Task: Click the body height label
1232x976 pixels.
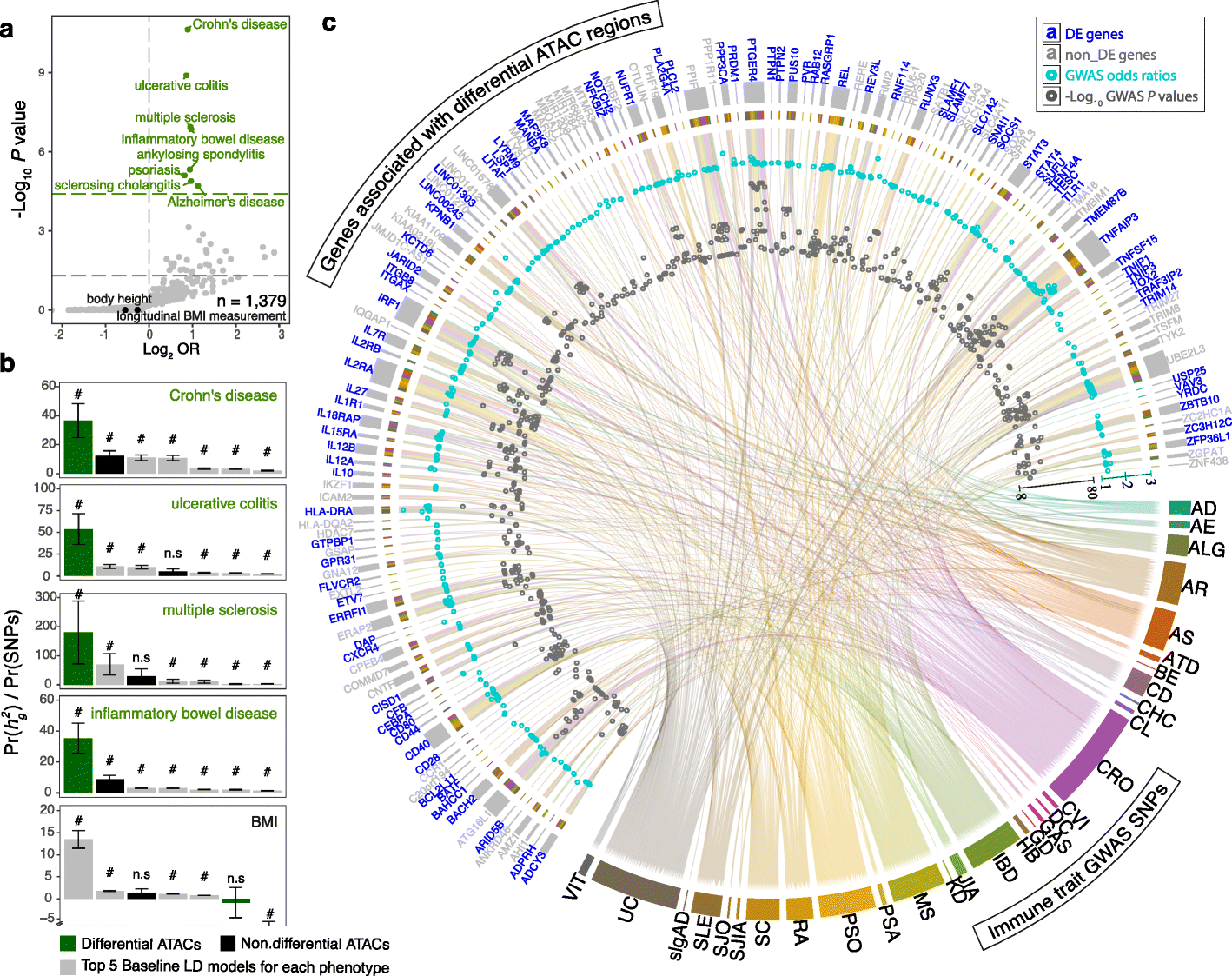Action: click(x=119, y=298)
